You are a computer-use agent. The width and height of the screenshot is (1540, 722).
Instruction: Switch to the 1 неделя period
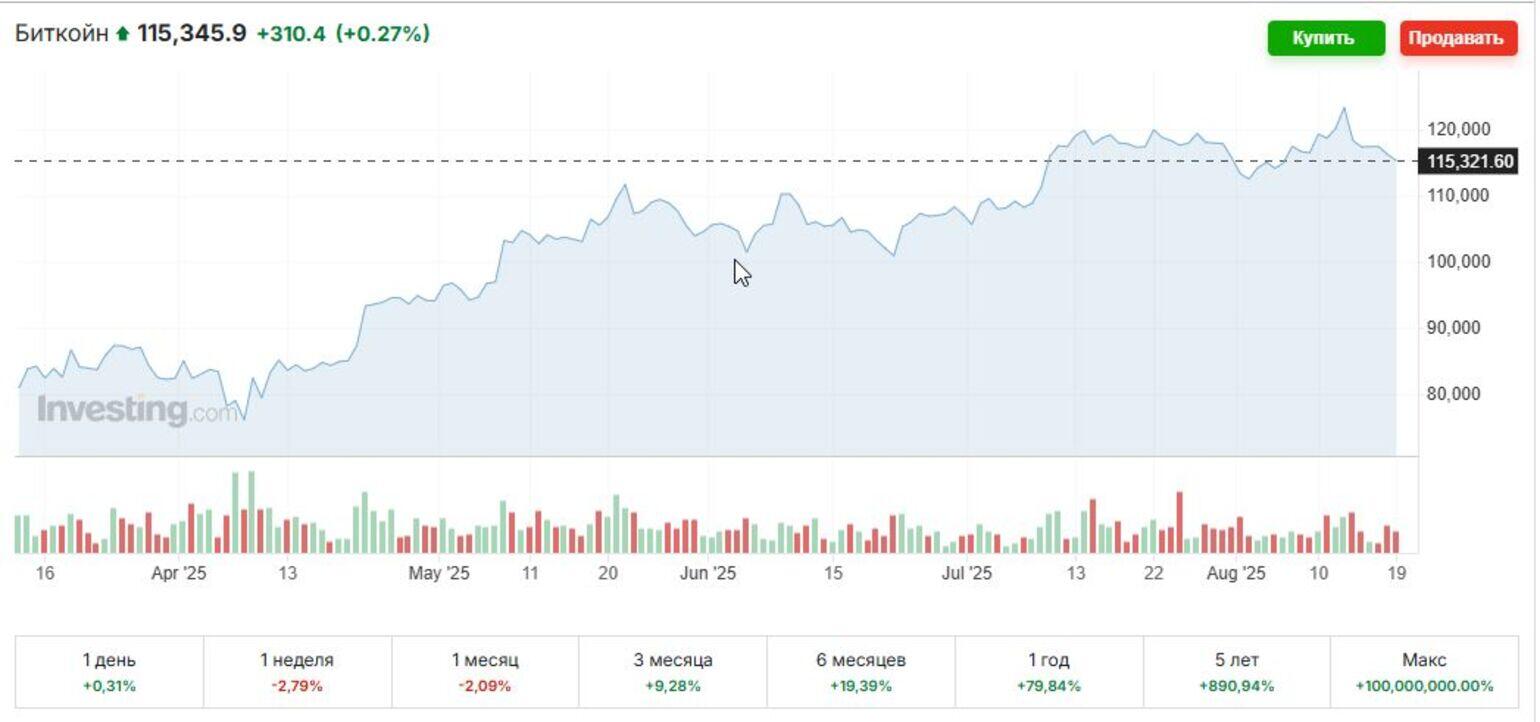pos(297,671)
